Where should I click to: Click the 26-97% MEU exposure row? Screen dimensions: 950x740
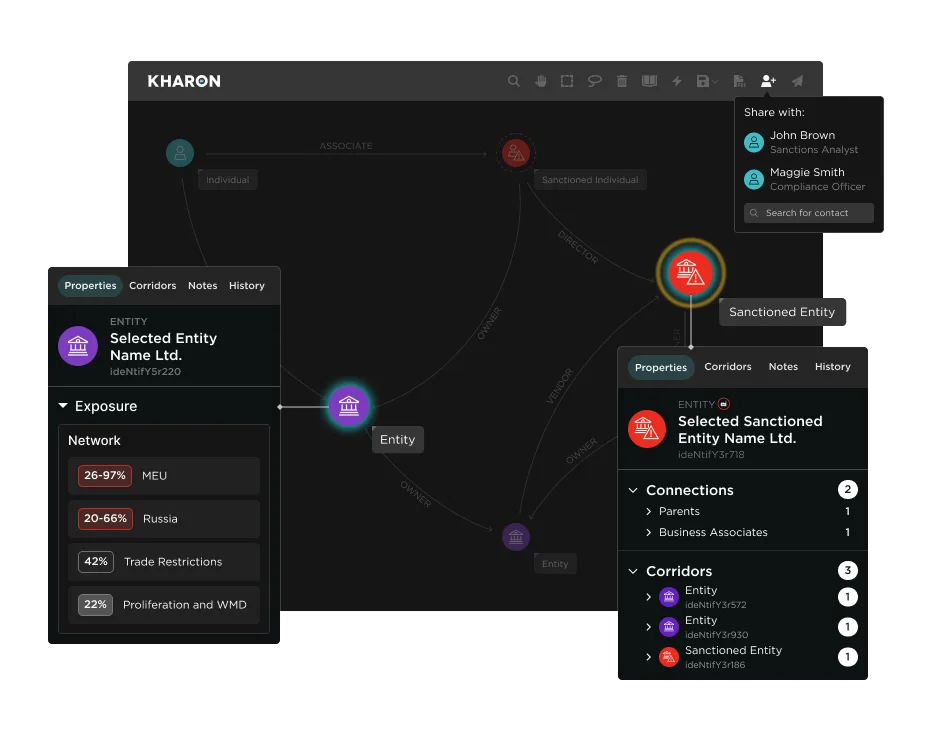164,476
